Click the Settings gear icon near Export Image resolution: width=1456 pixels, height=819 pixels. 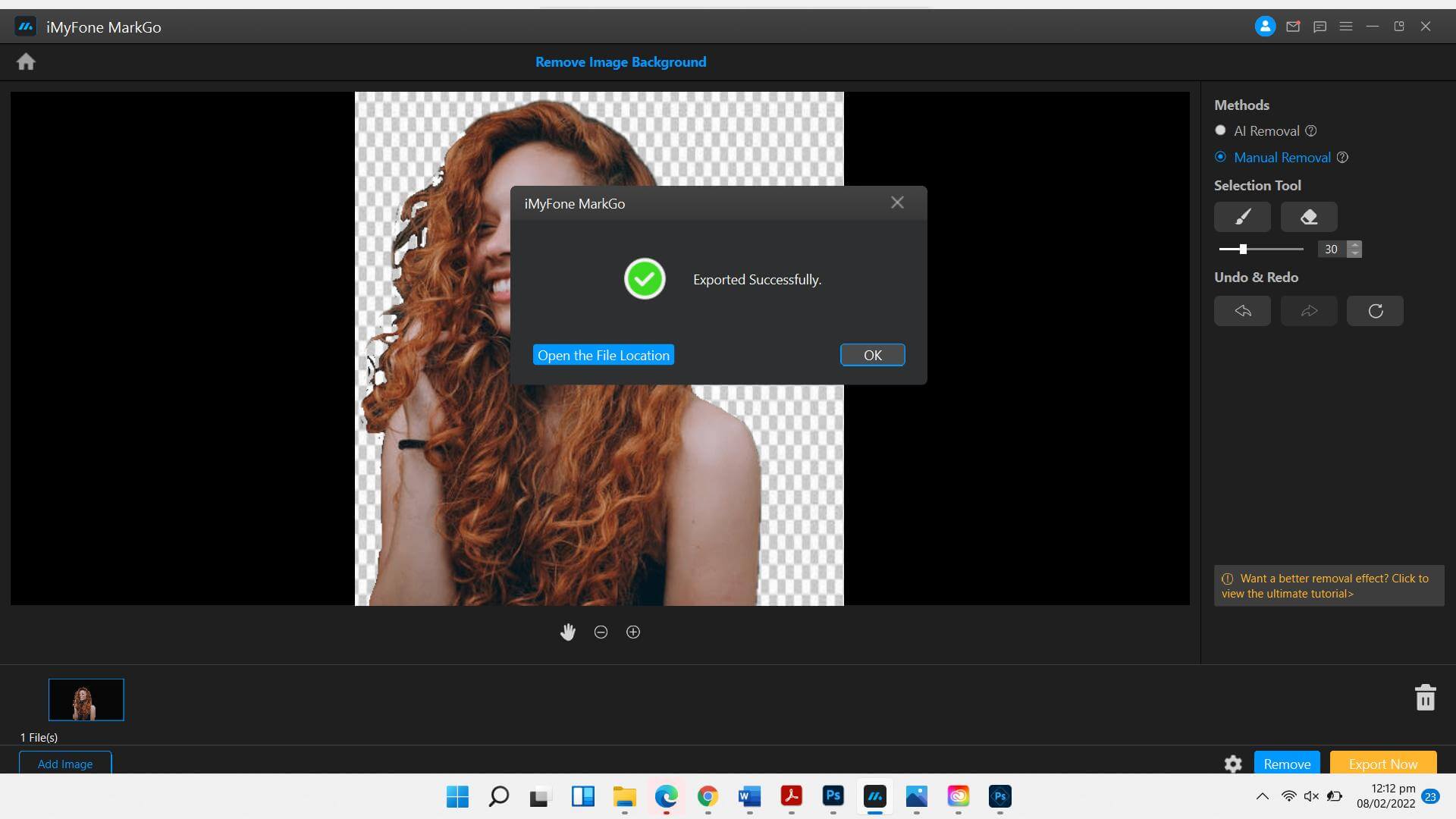[x=1233, y=763]
